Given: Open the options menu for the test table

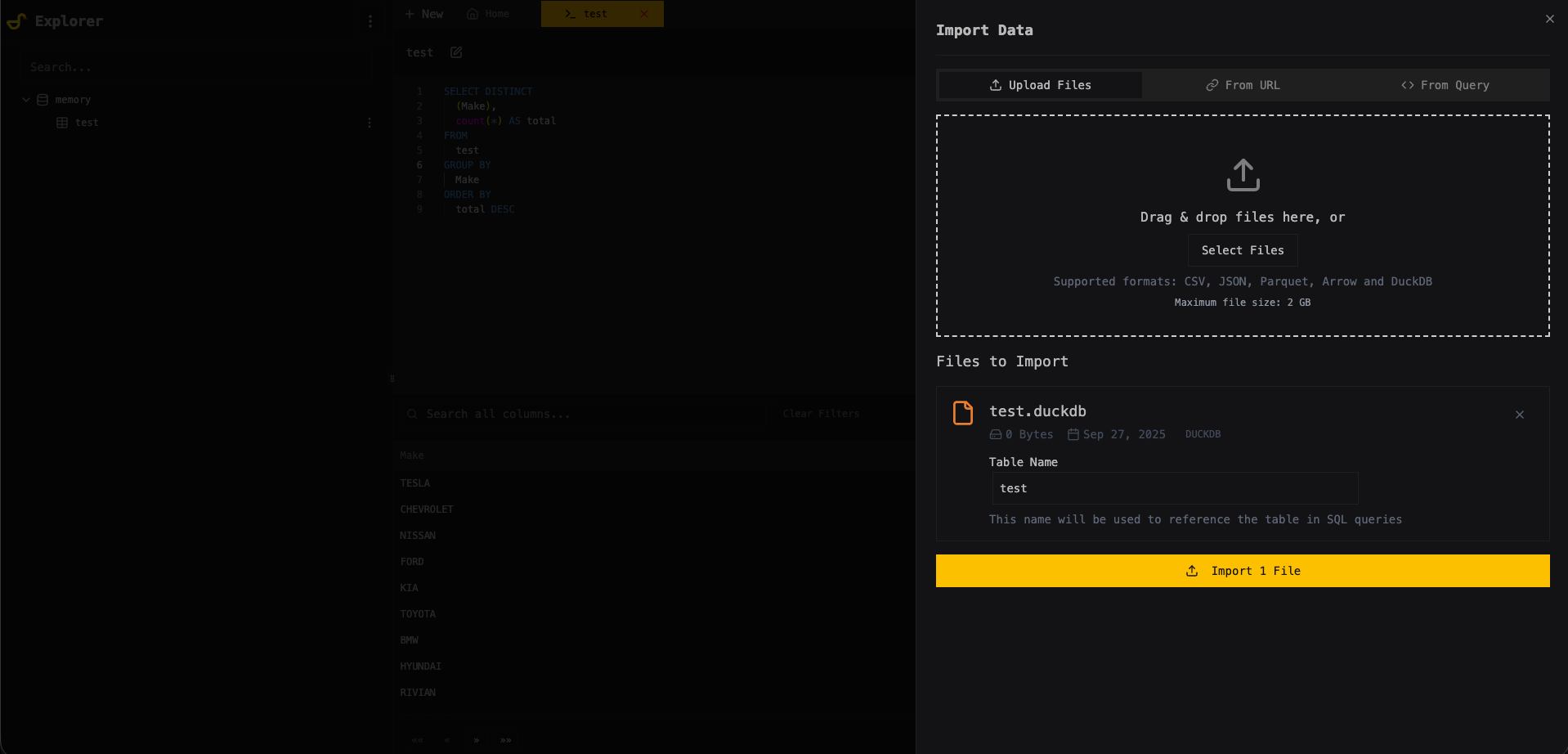Looking at the screenshot, I should coord(370,122).
